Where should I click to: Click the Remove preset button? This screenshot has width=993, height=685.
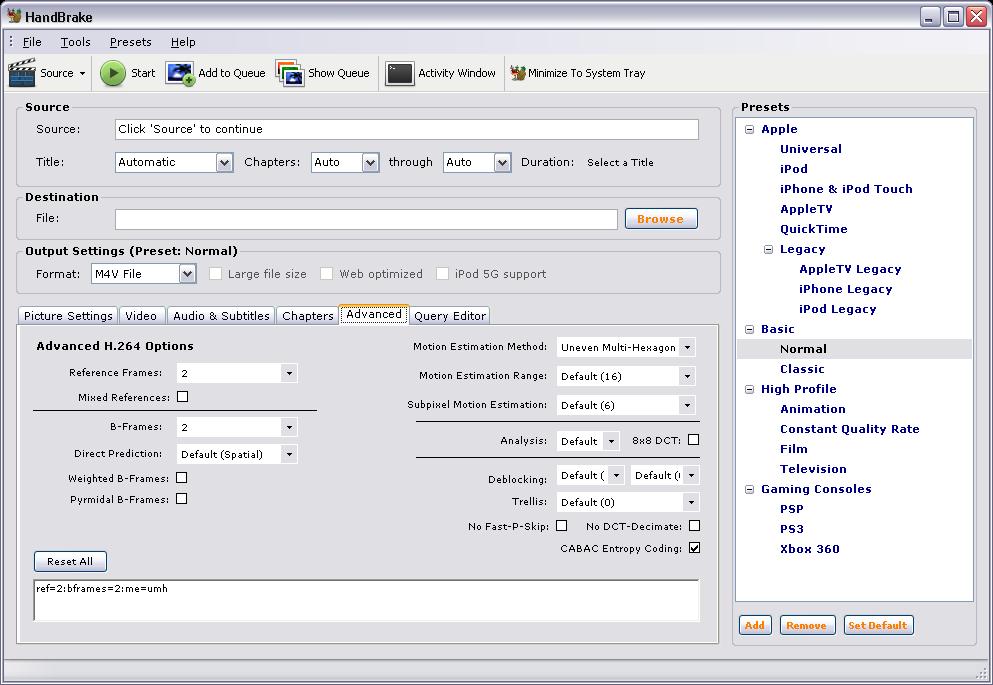(807, 625)
